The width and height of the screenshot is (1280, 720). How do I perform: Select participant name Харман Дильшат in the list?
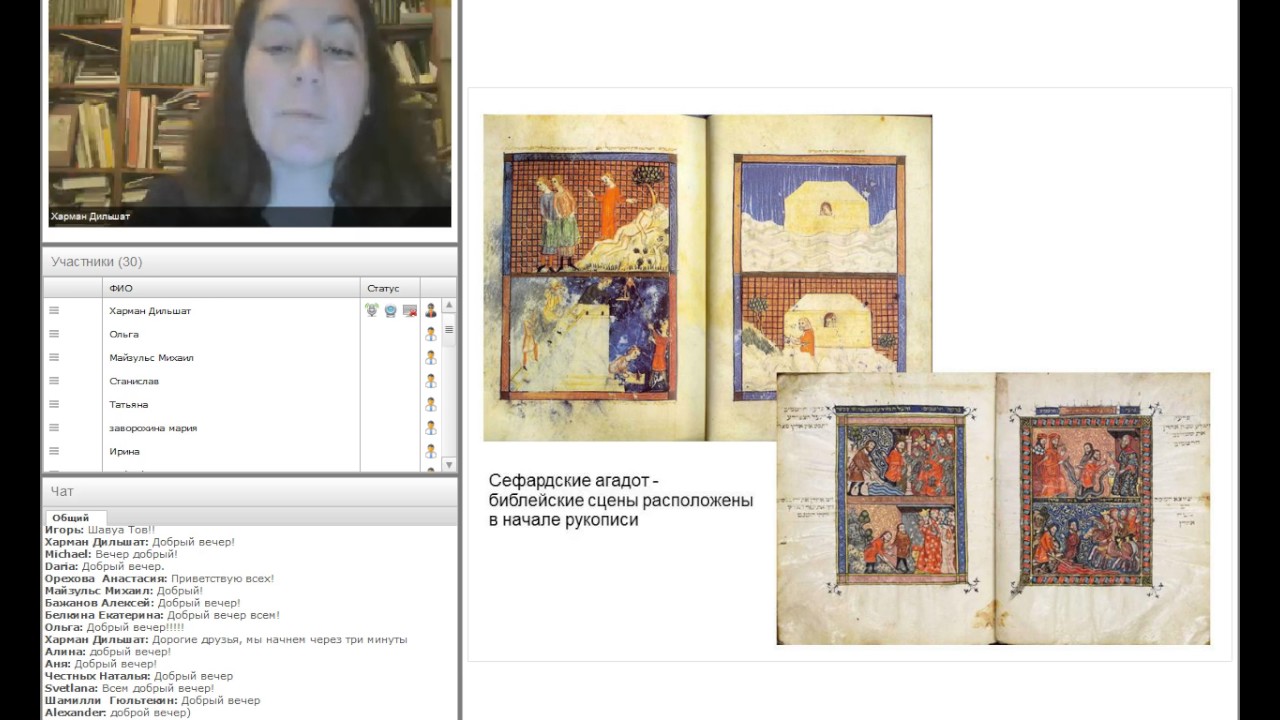[150, 311]
